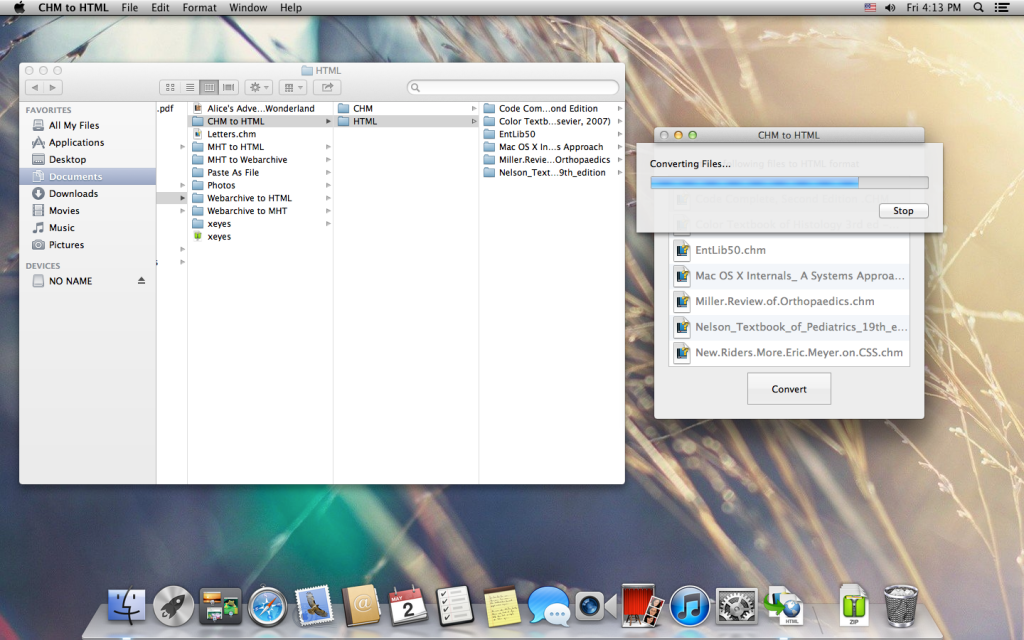Eject the NO NAME device
The width and height of the screenshot is (1024, 640).
141,281
